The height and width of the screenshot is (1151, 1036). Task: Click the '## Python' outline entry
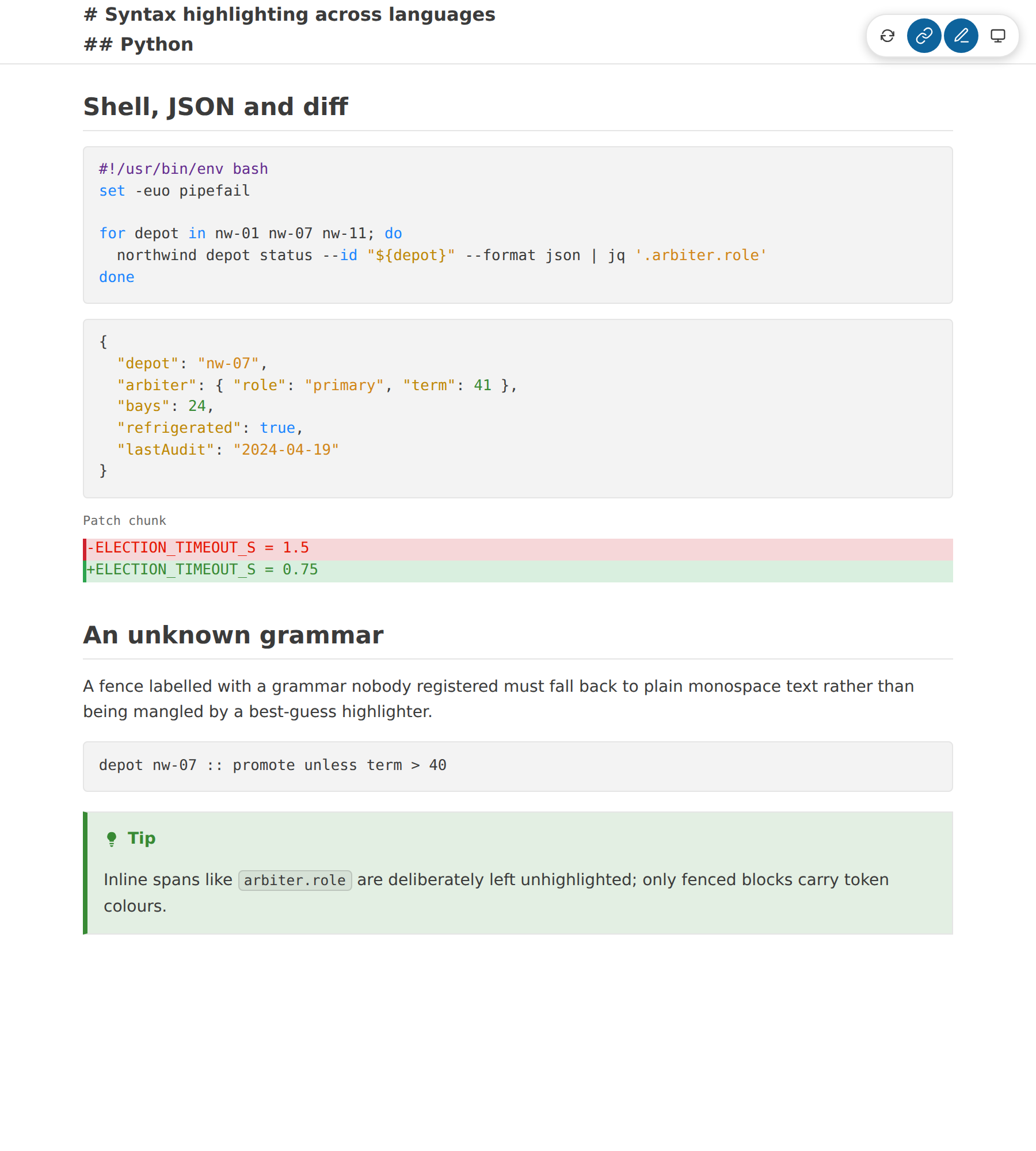tap(138, 44)
